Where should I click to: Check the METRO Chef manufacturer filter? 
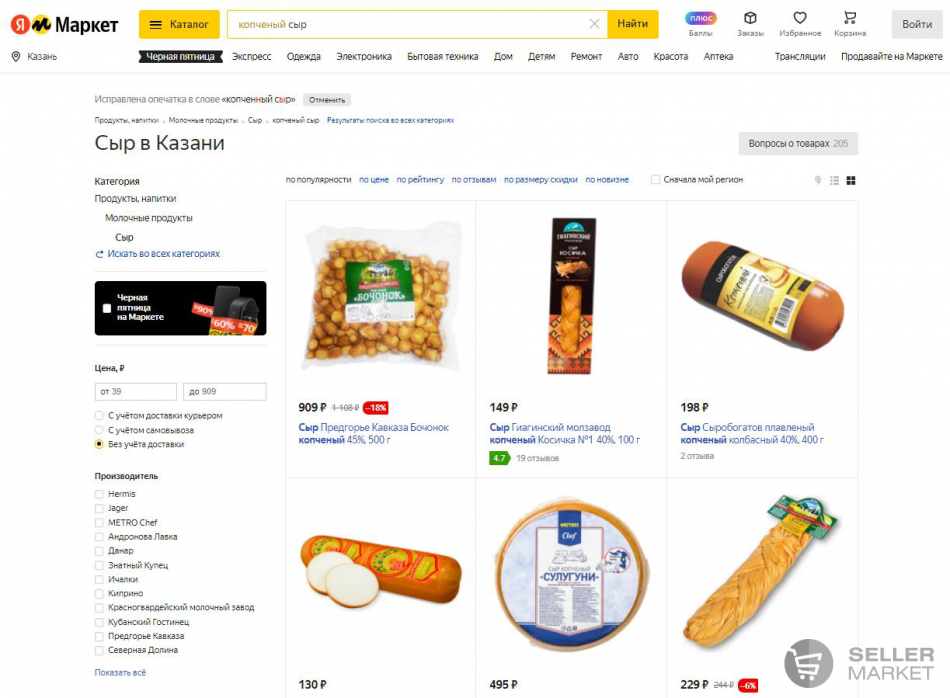coord(99,522)
